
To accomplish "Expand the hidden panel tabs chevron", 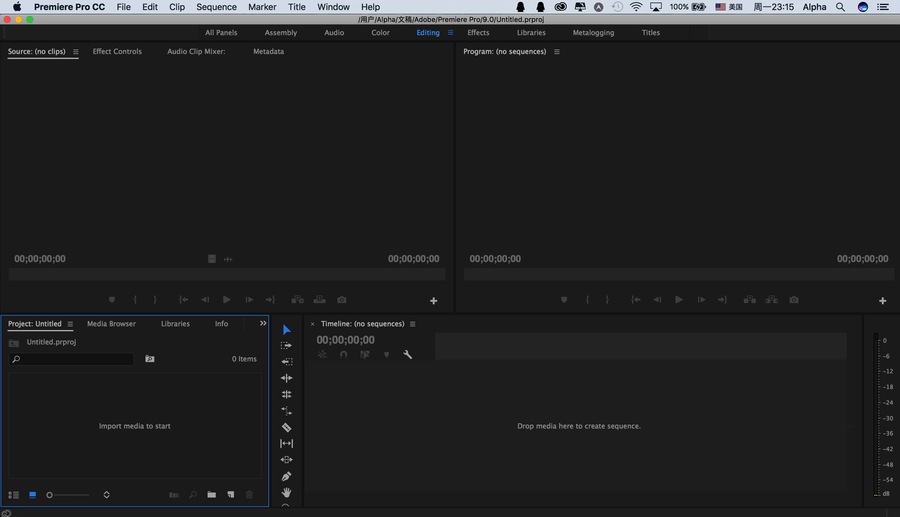I will point(263,323).
